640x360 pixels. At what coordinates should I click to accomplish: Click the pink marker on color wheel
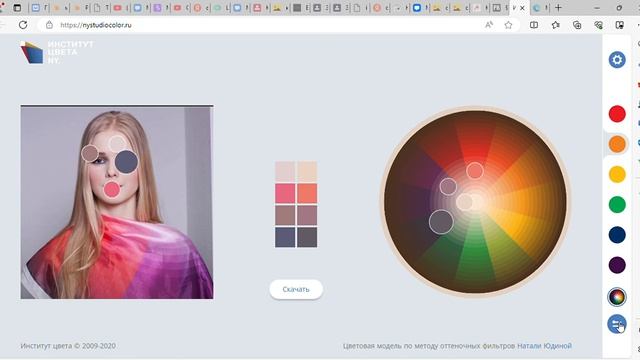pos(475,171)
